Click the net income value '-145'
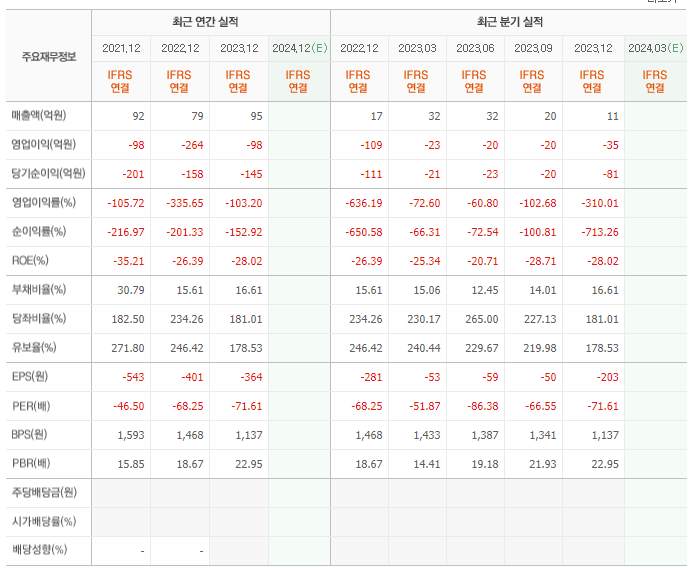689x568 pixels. (251, 174)
